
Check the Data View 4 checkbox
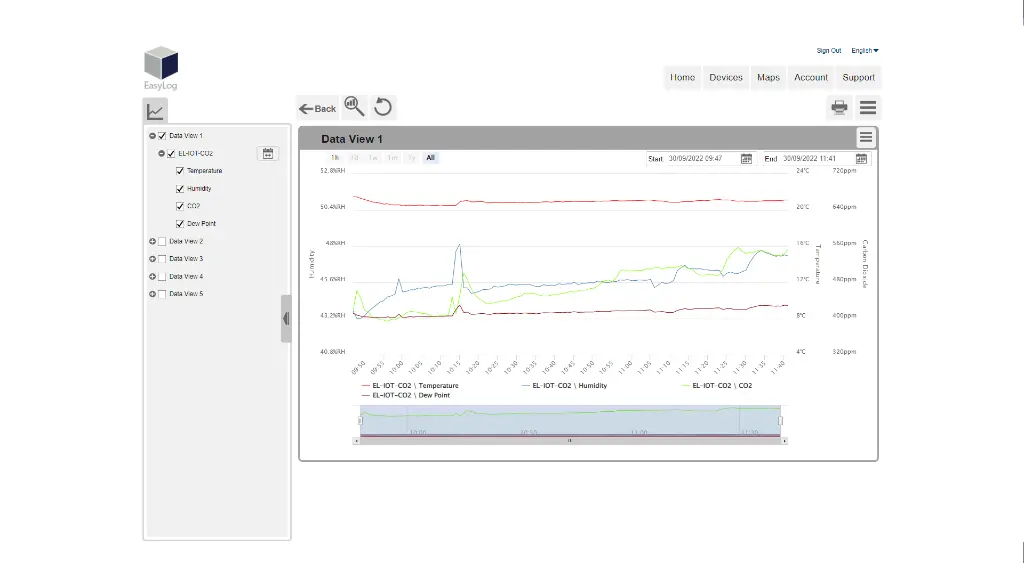[x=162, y=276]
